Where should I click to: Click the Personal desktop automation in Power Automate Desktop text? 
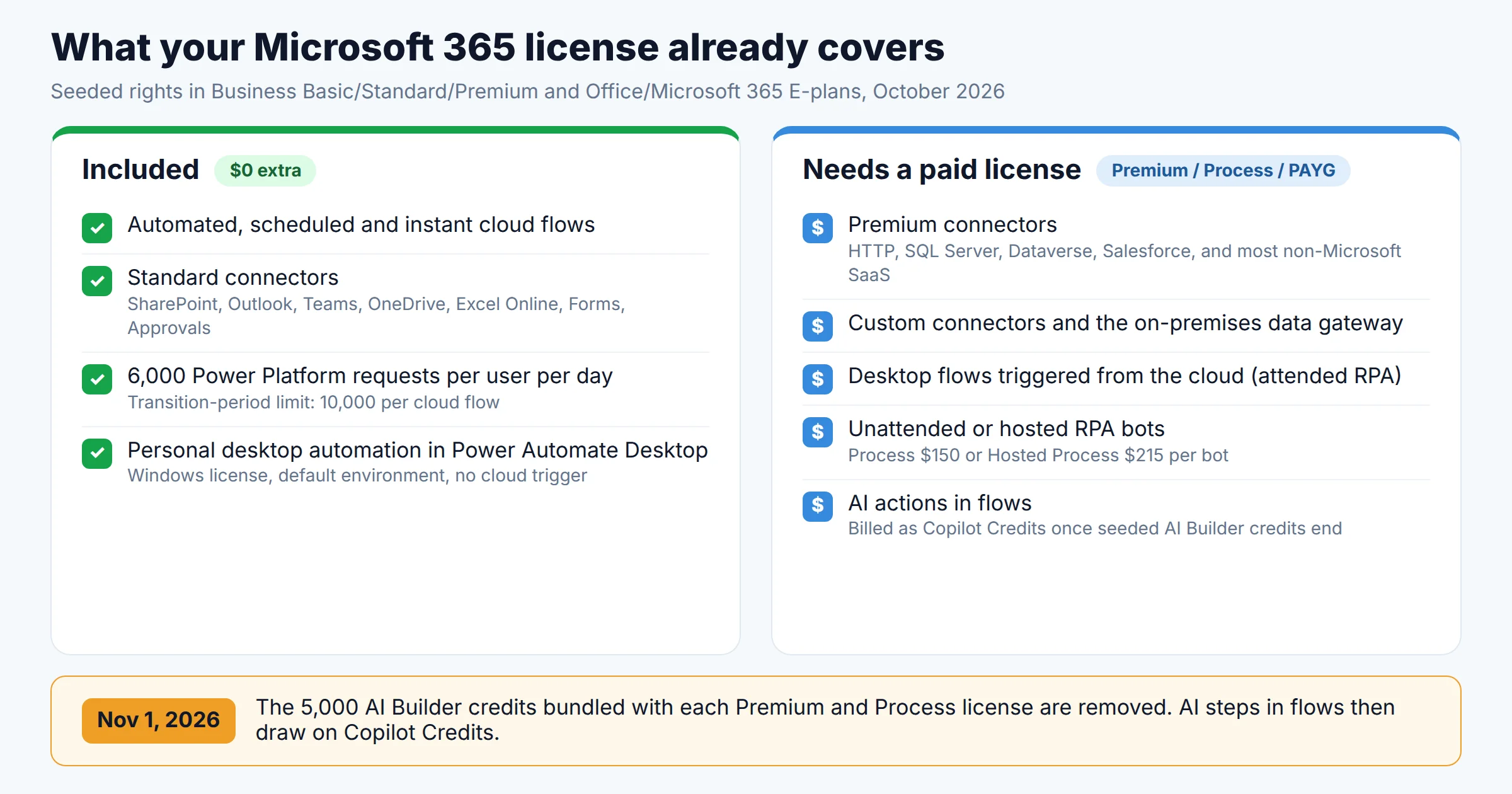coord(418,451)
